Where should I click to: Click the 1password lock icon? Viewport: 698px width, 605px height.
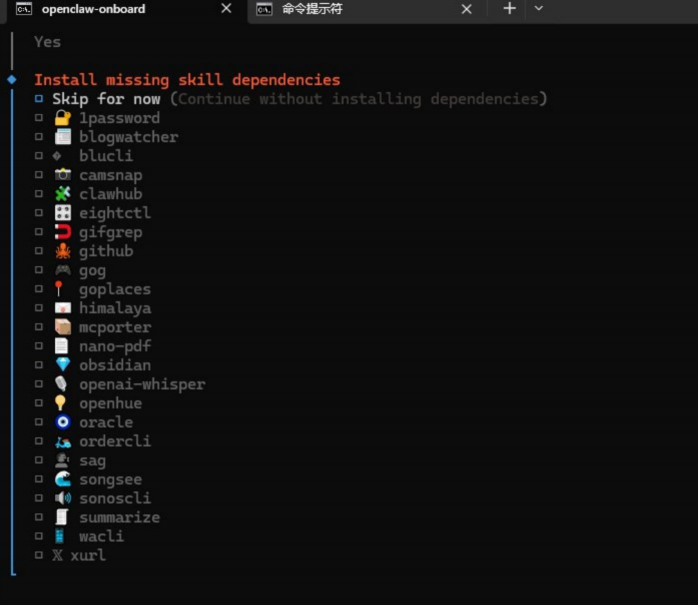click(x=62, y=118)
